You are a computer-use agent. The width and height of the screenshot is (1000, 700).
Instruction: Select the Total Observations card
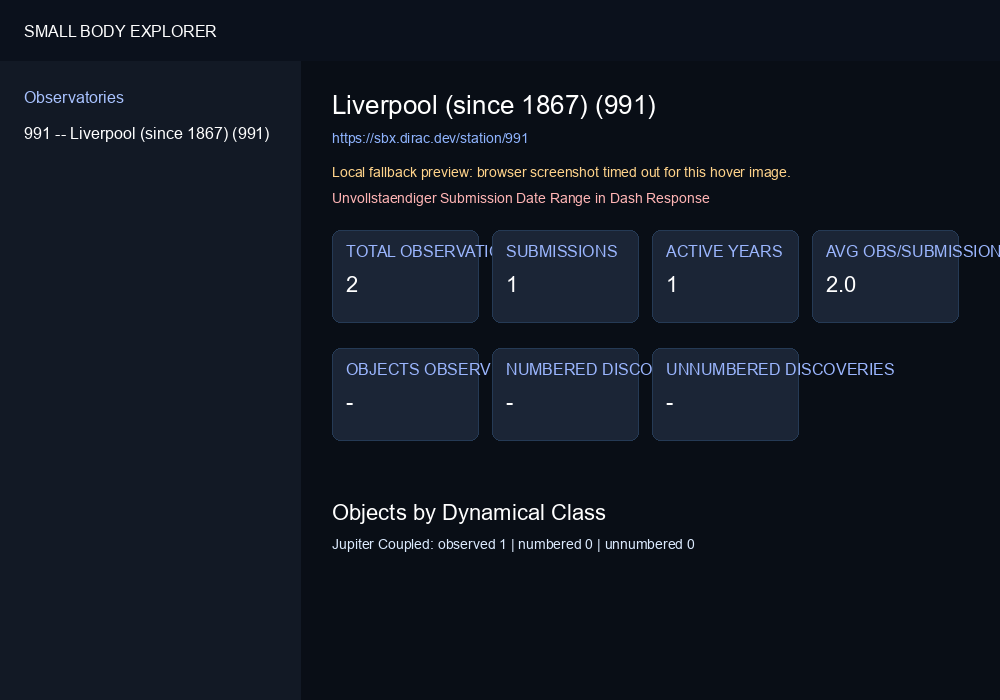(x=406, y=277)
